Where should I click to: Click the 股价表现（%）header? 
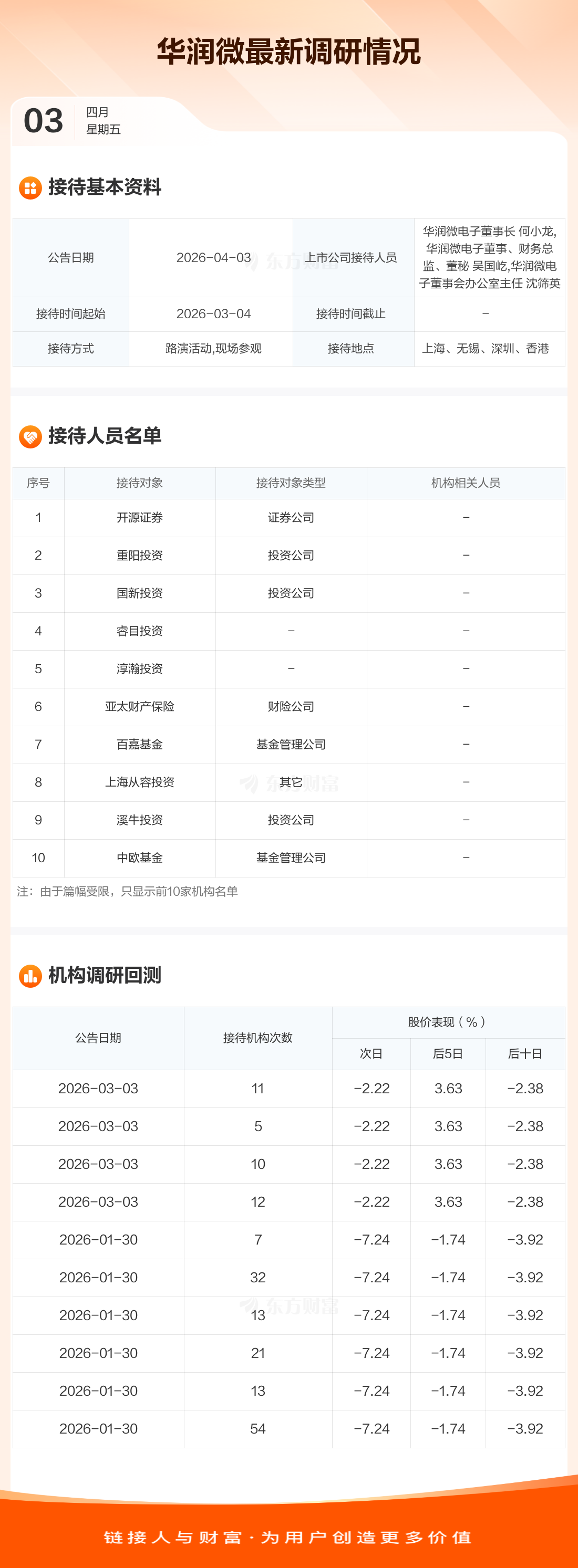click(x=448, y=1022)
